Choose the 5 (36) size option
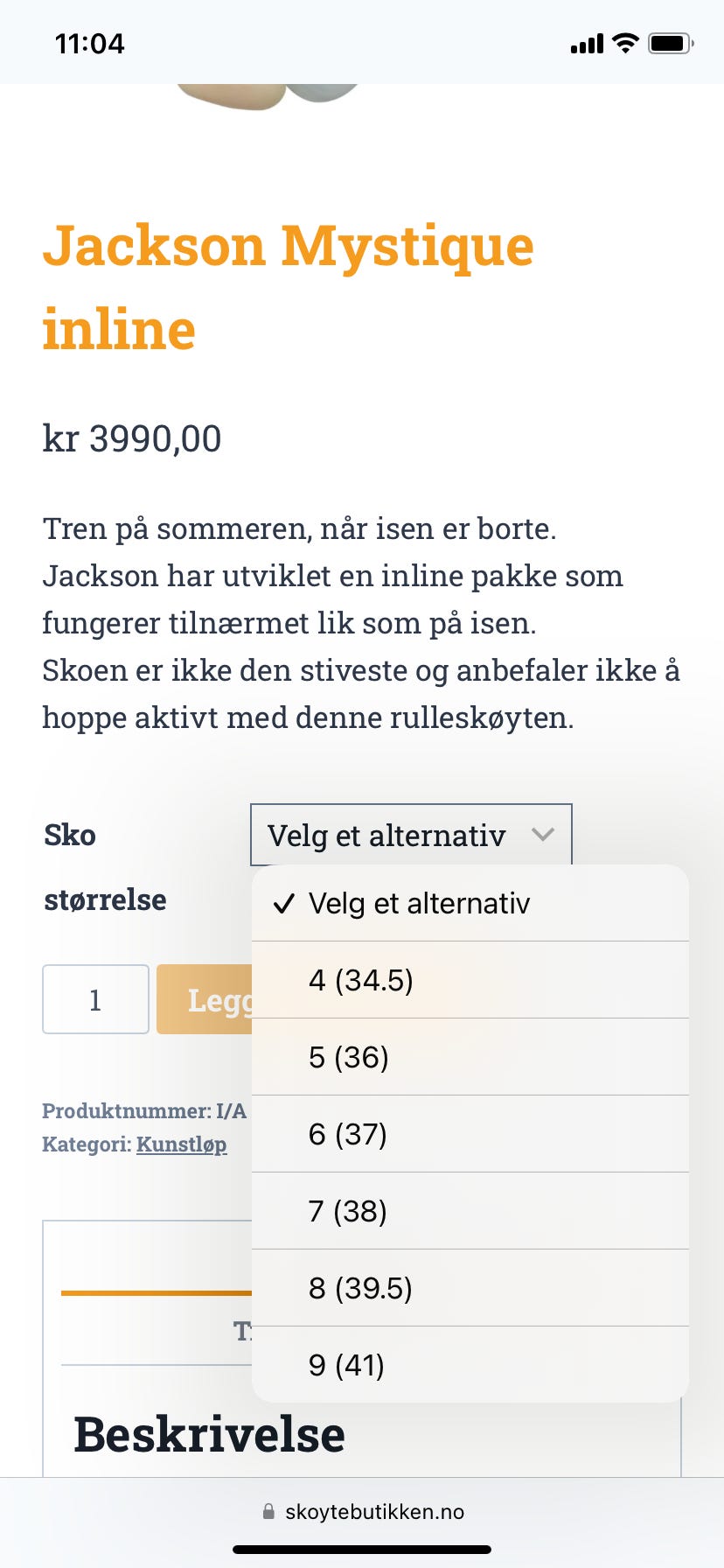This screenshot has height=1568, width=724. coord(348,1057)
